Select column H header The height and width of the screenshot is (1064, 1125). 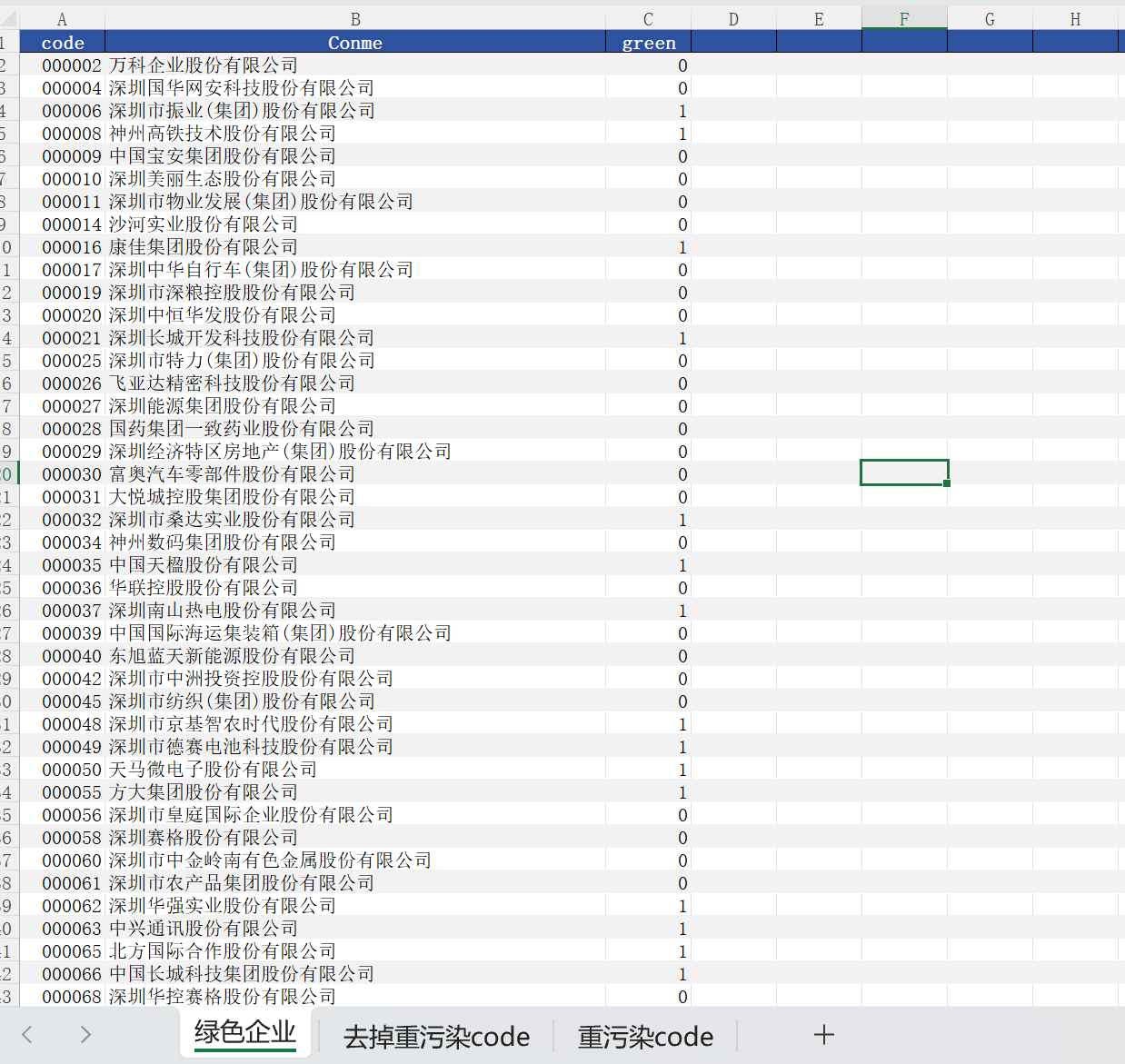pos(1075,19)
